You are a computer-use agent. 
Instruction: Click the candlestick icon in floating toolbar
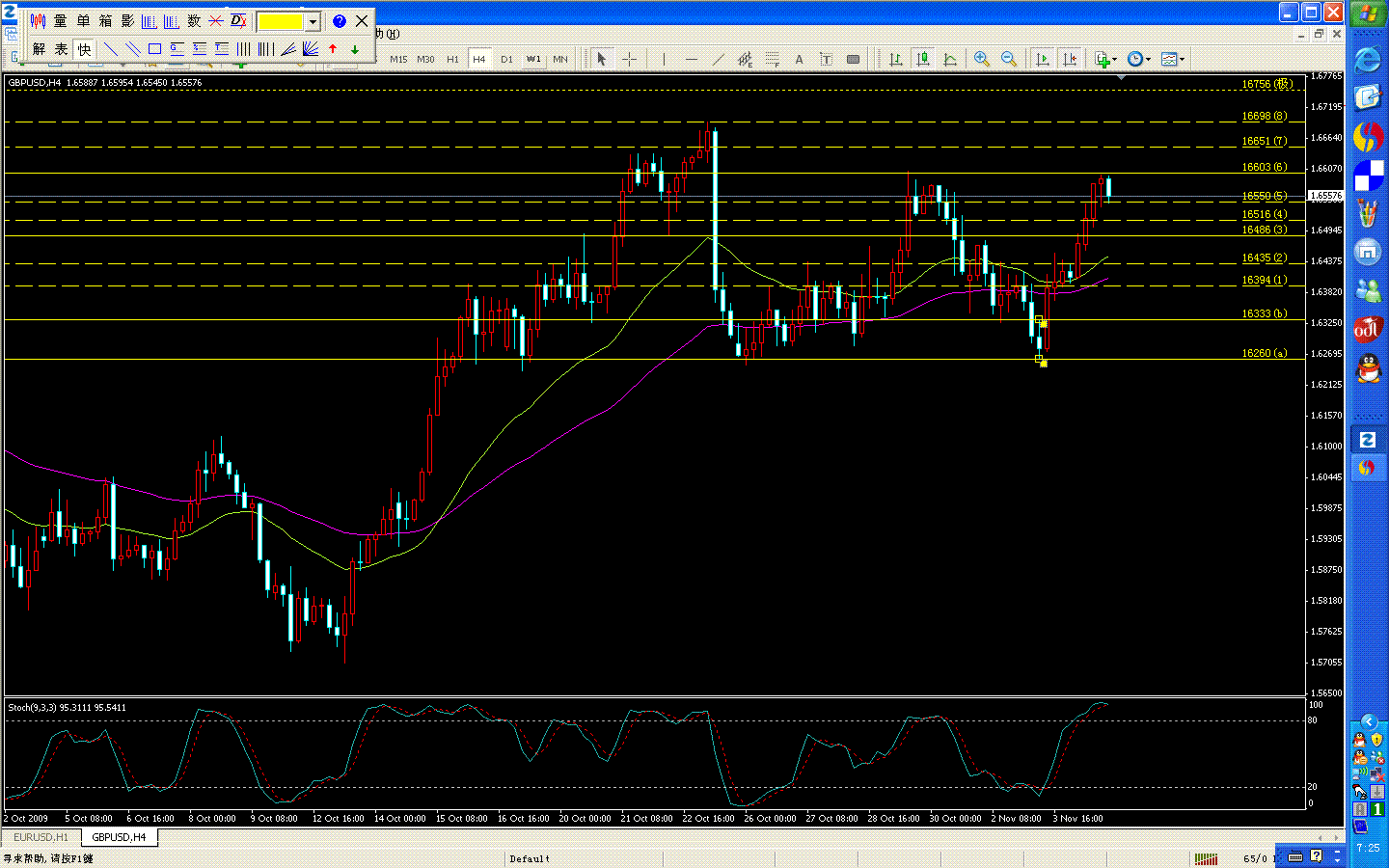coord(39,20)
